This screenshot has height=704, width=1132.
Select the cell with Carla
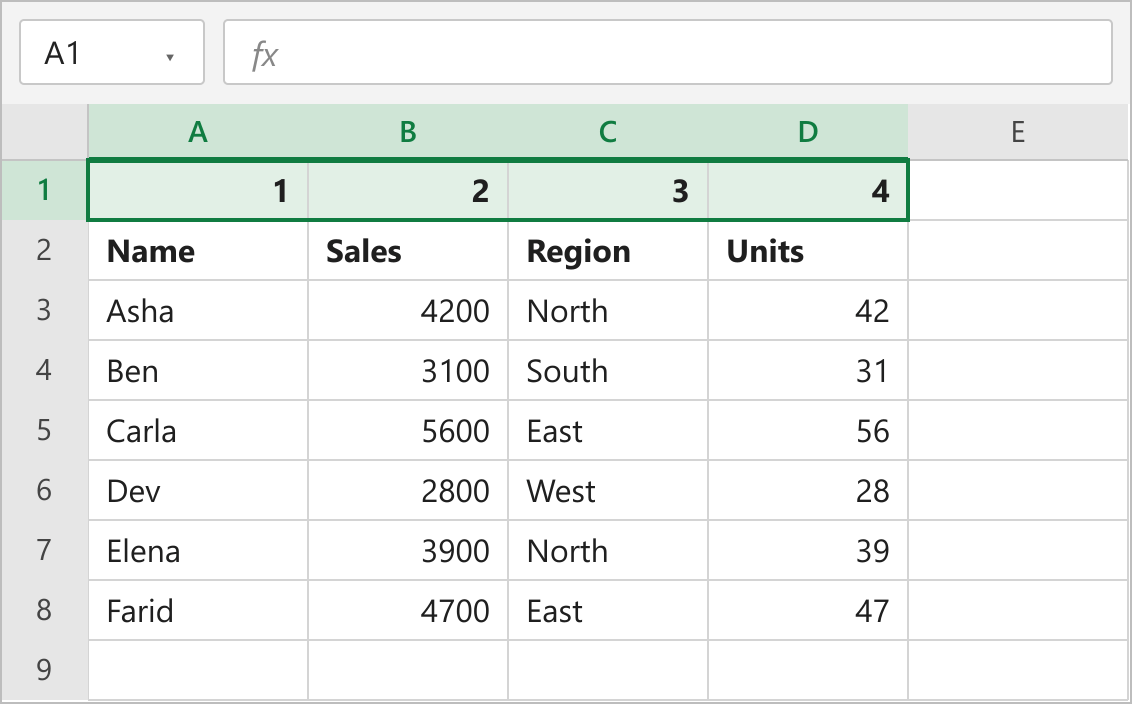click(198, 430)
